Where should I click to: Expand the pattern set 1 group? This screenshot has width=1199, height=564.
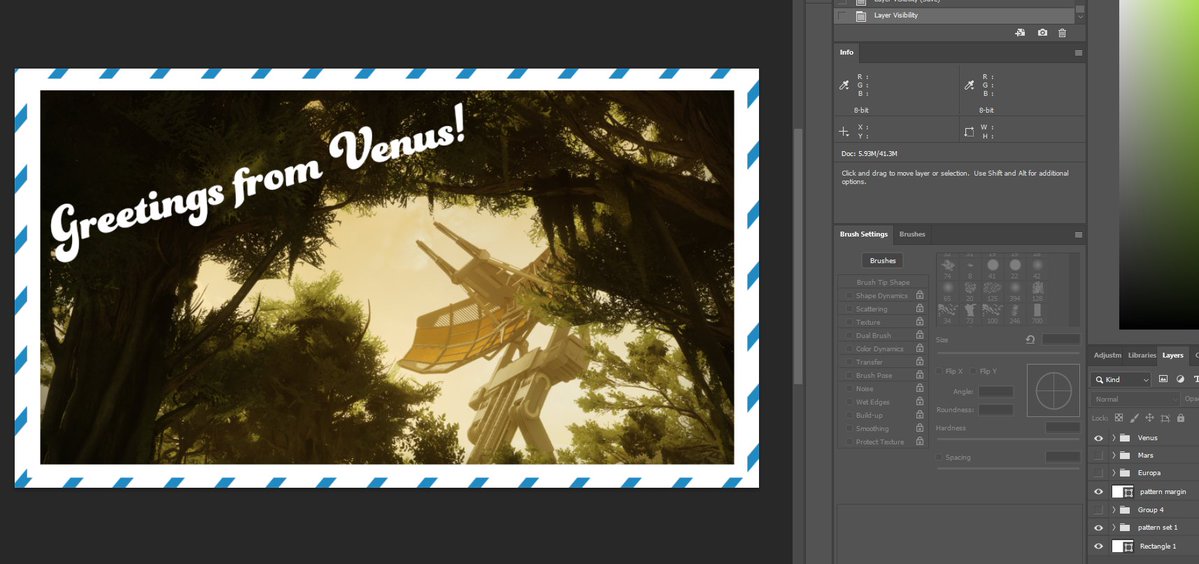[1113, 528]
